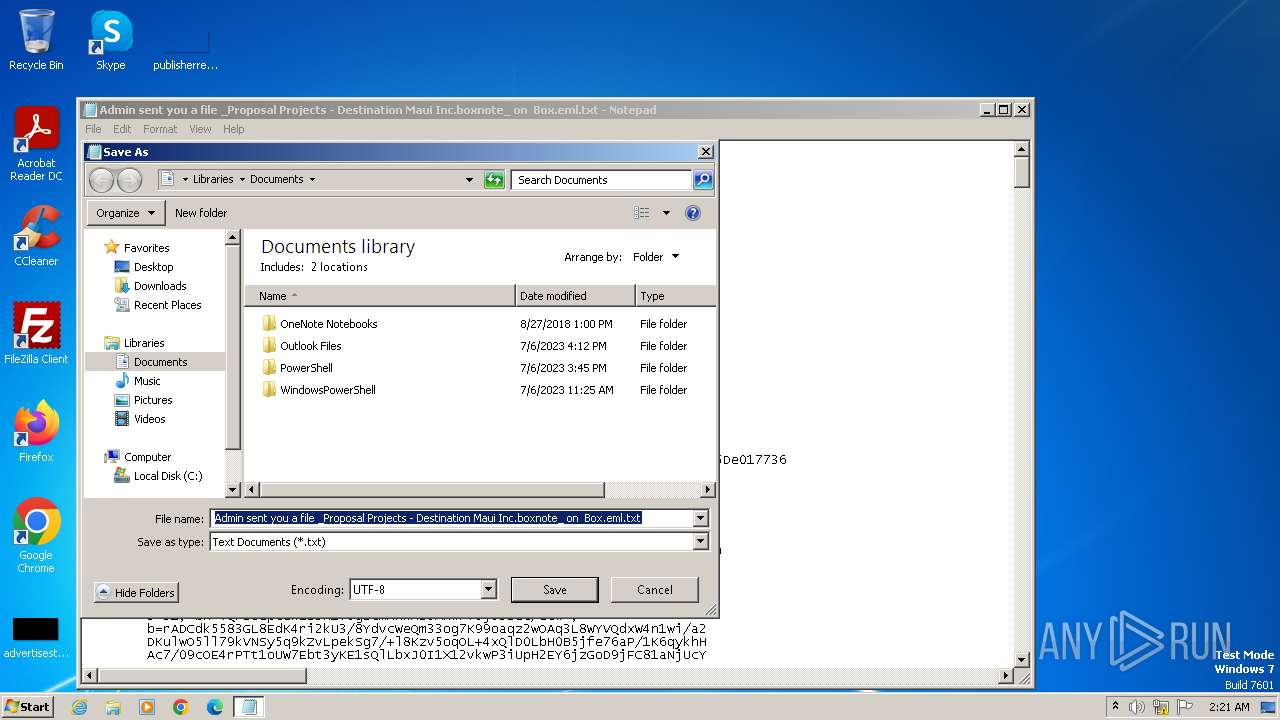Viewport: 1280px width, 720px height.
Task: Open the FileZilla Client shortcut
Action: tap(36, 334)
